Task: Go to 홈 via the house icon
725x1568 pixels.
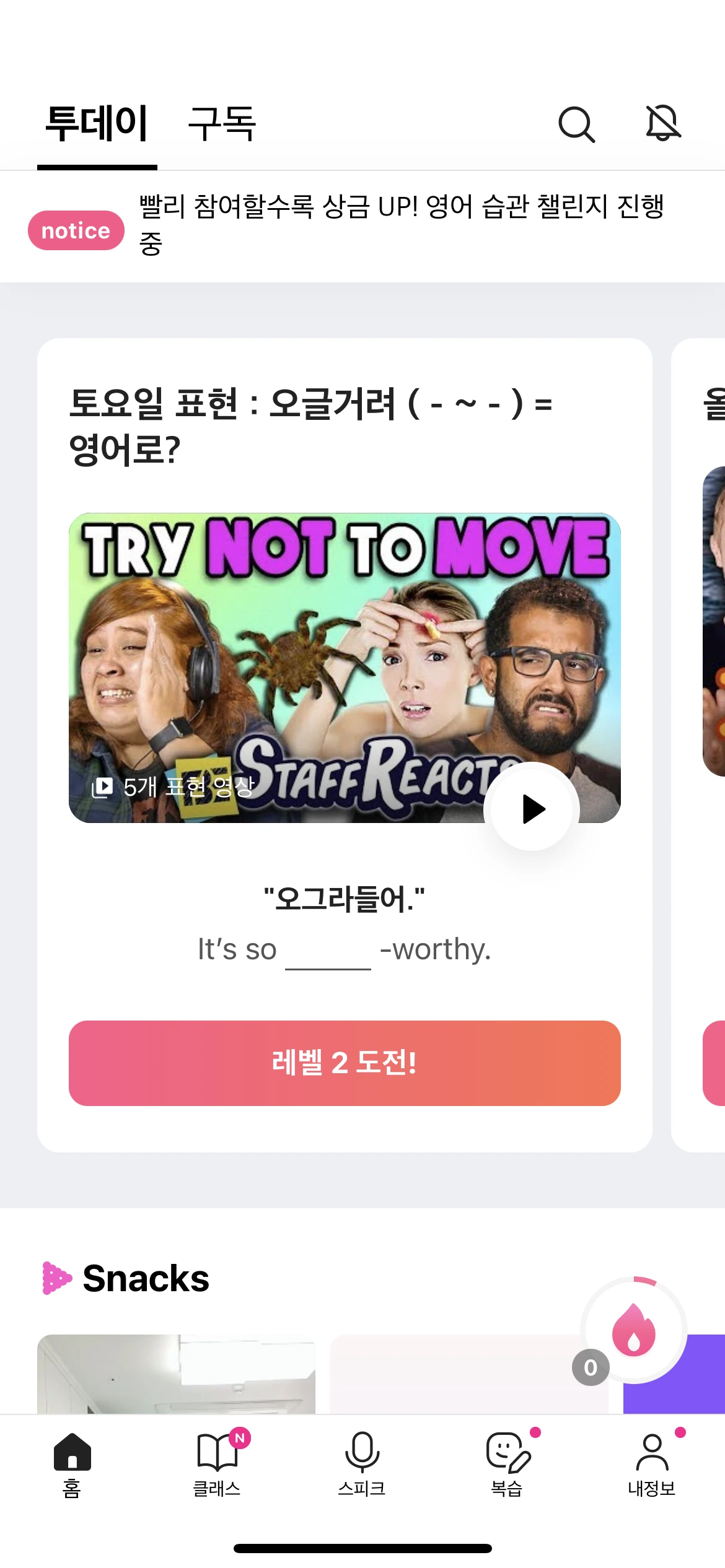Action: [72, 1465]
